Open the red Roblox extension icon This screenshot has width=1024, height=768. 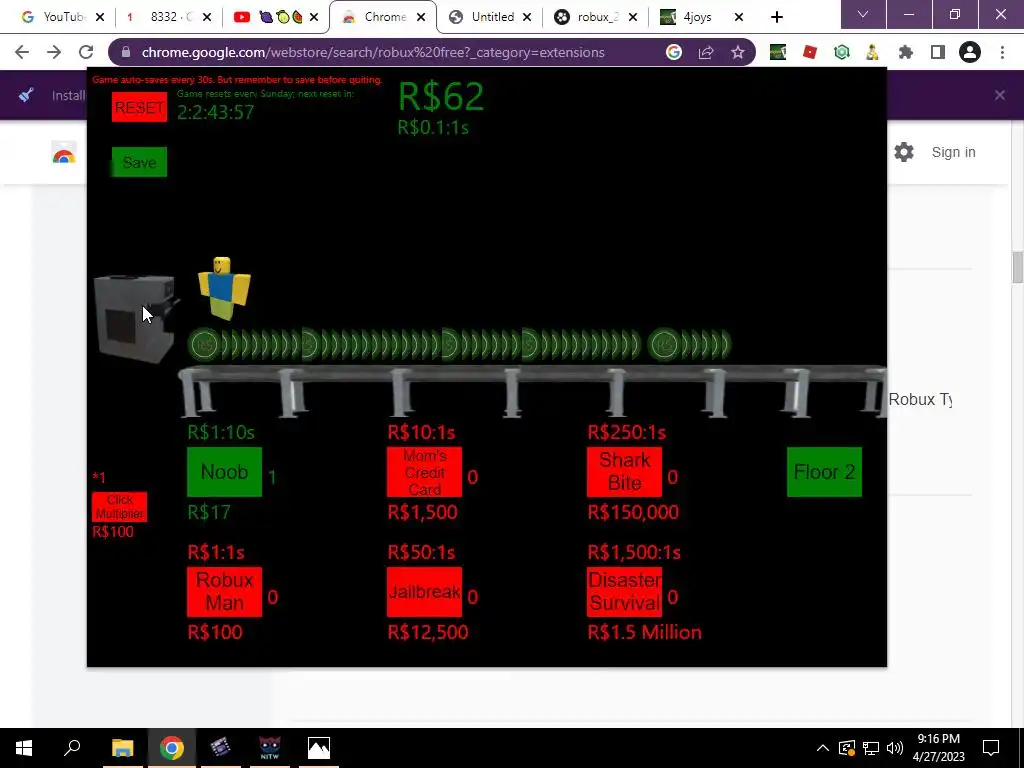click(x=810, y=52)
